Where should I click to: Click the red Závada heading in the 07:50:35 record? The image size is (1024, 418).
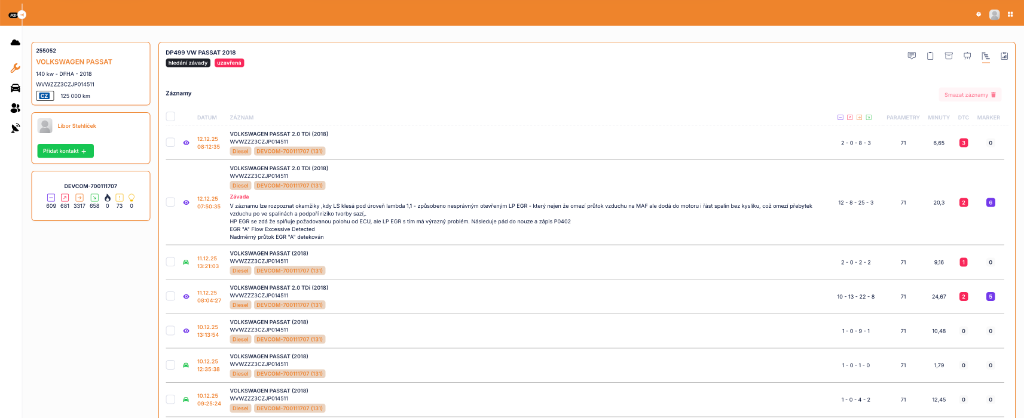pos(240,196)
